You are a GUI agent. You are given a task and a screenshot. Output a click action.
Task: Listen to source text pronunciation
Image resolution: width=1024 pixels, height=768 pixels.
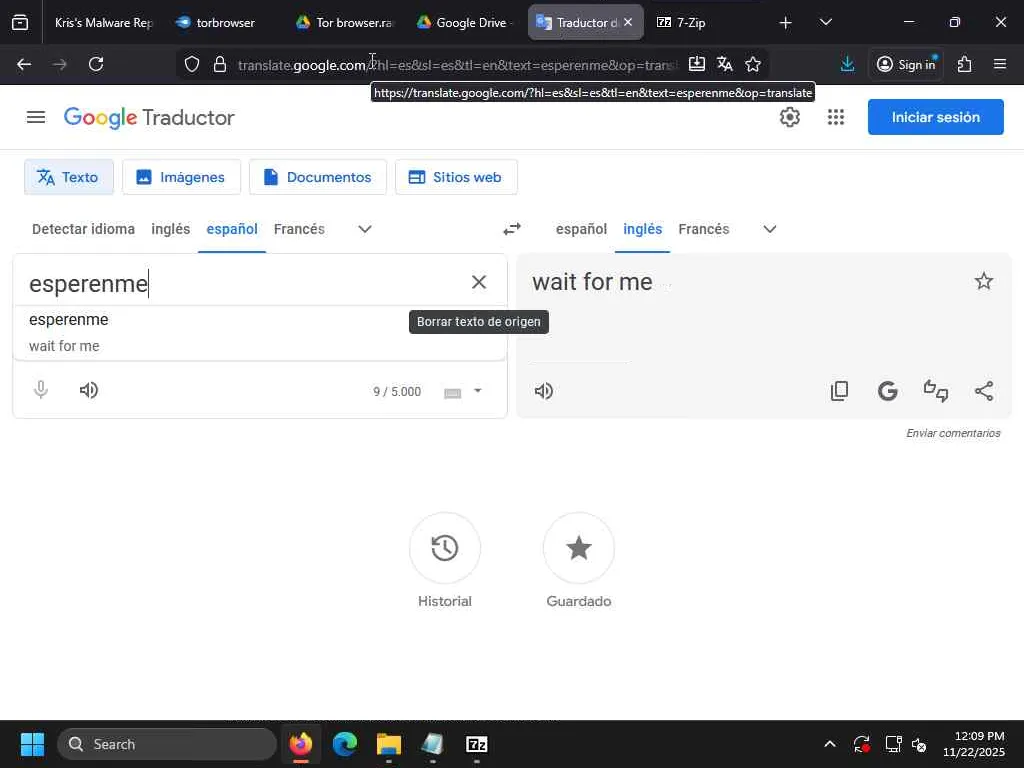89,391
